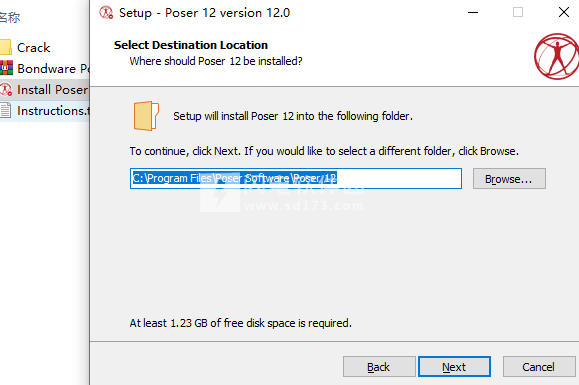Select the Install Poser application icon
This screenshot has width=579, height=385.
tap(6, 89)
